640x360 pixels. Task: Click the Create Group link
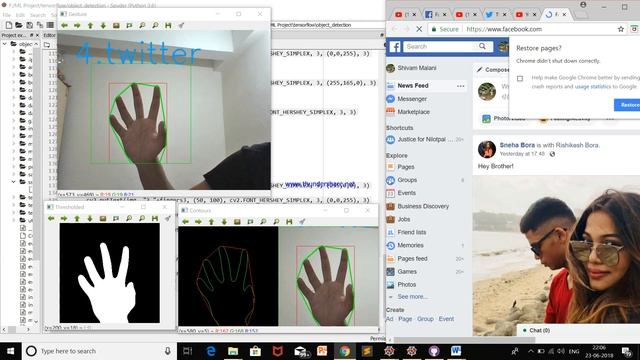425,319
